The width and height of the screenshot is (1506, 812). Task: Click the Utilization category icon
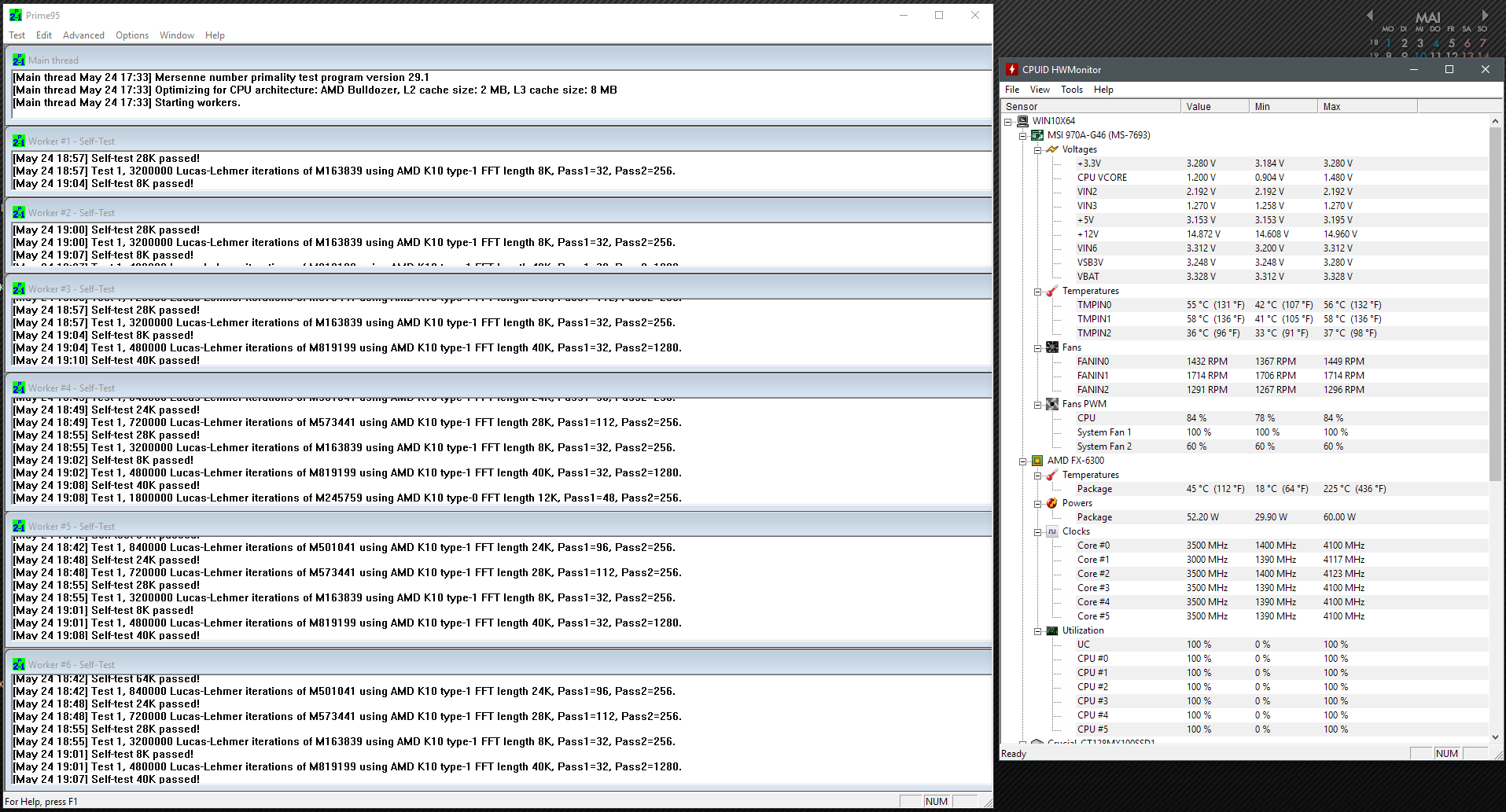(x=1052, y=630)
